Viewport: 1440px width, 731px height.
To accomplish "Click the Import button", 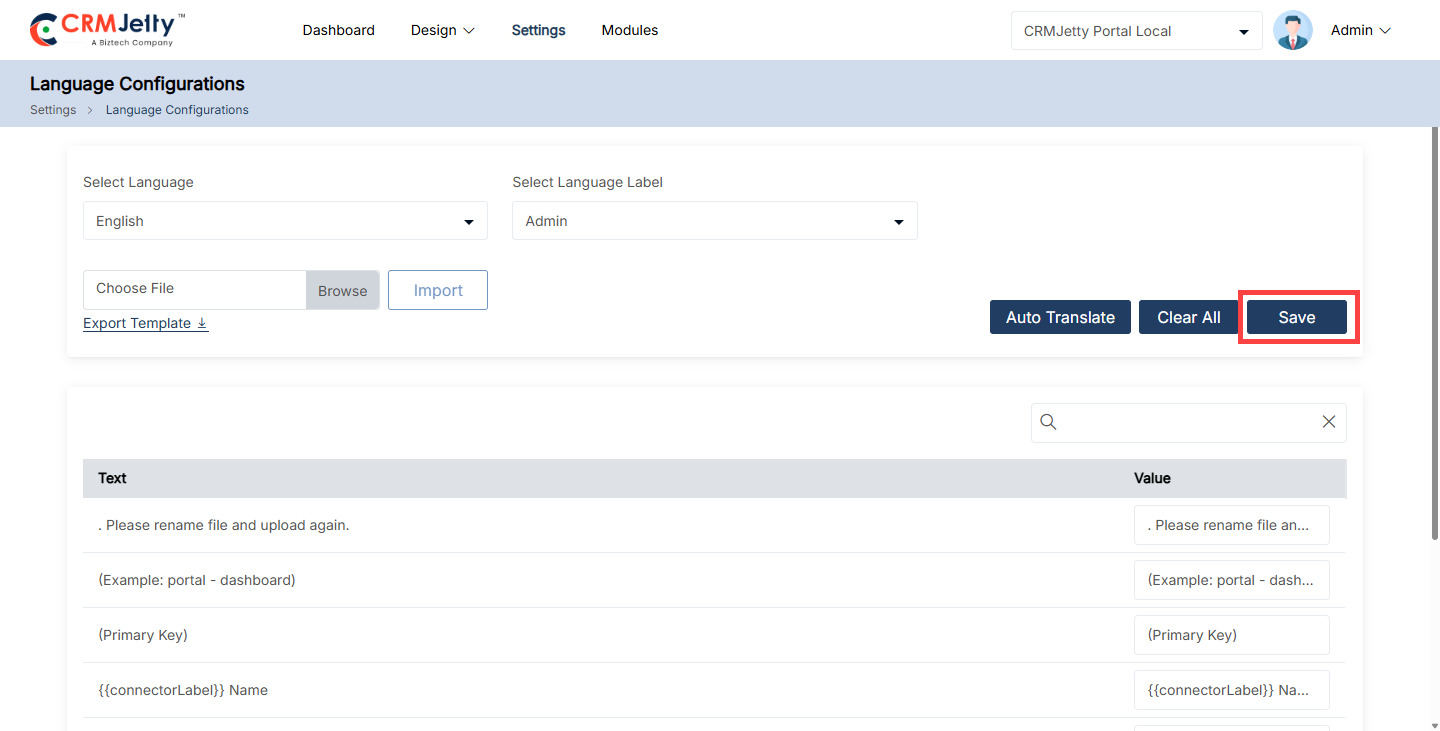I will 438,290.
